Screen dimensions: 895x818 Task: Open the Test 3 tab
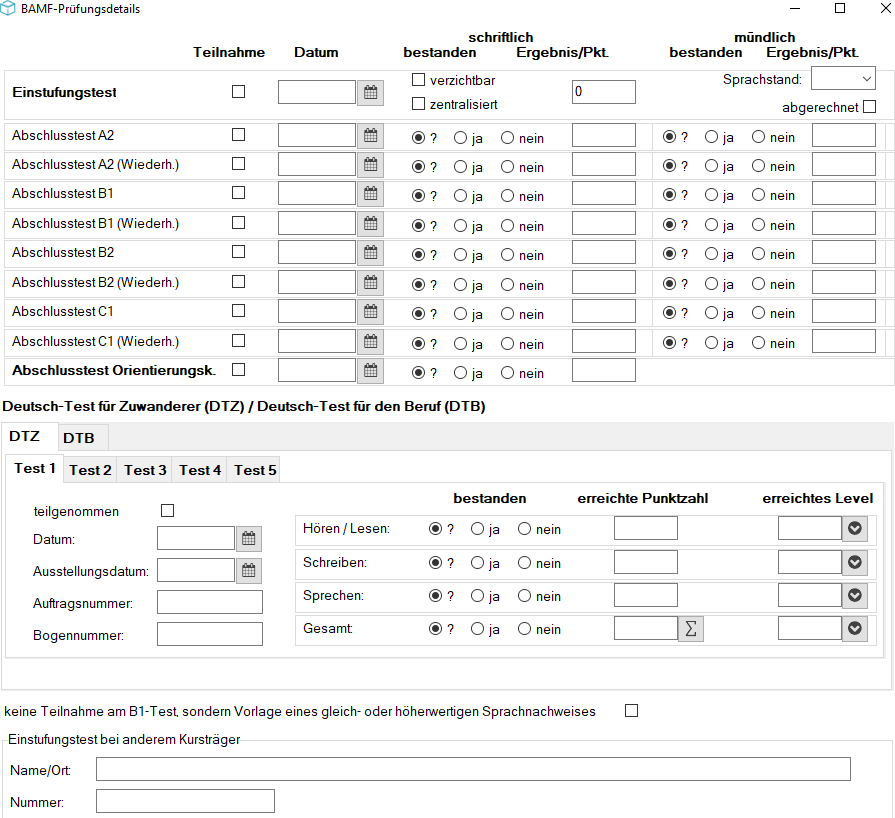145,470
